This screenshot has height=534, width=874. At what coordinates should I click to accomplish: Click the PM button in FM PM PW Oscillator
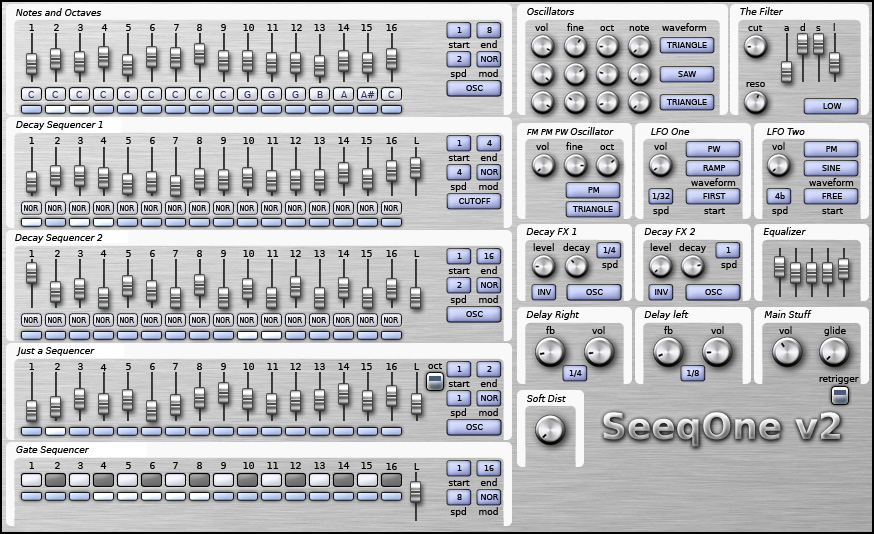click(593, 191)
